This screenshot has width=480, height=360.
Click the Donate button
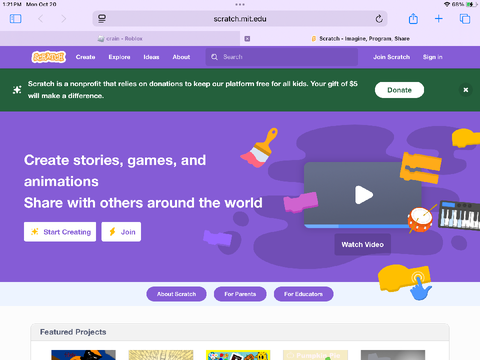point(399,90)
